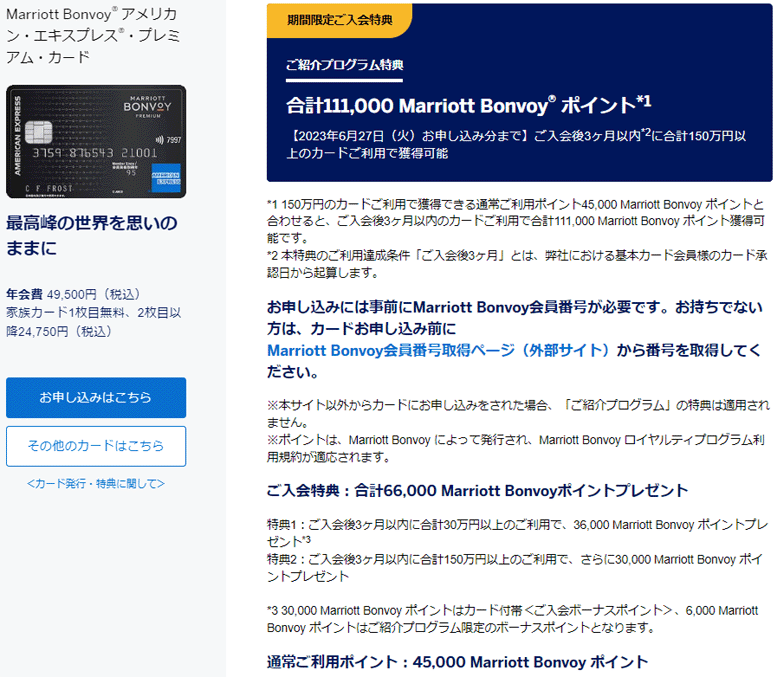Click the Marriott Bonvoy アメリカン・エキスプレス card title
The width and height of the screenshot is (777, 677).
93,35
